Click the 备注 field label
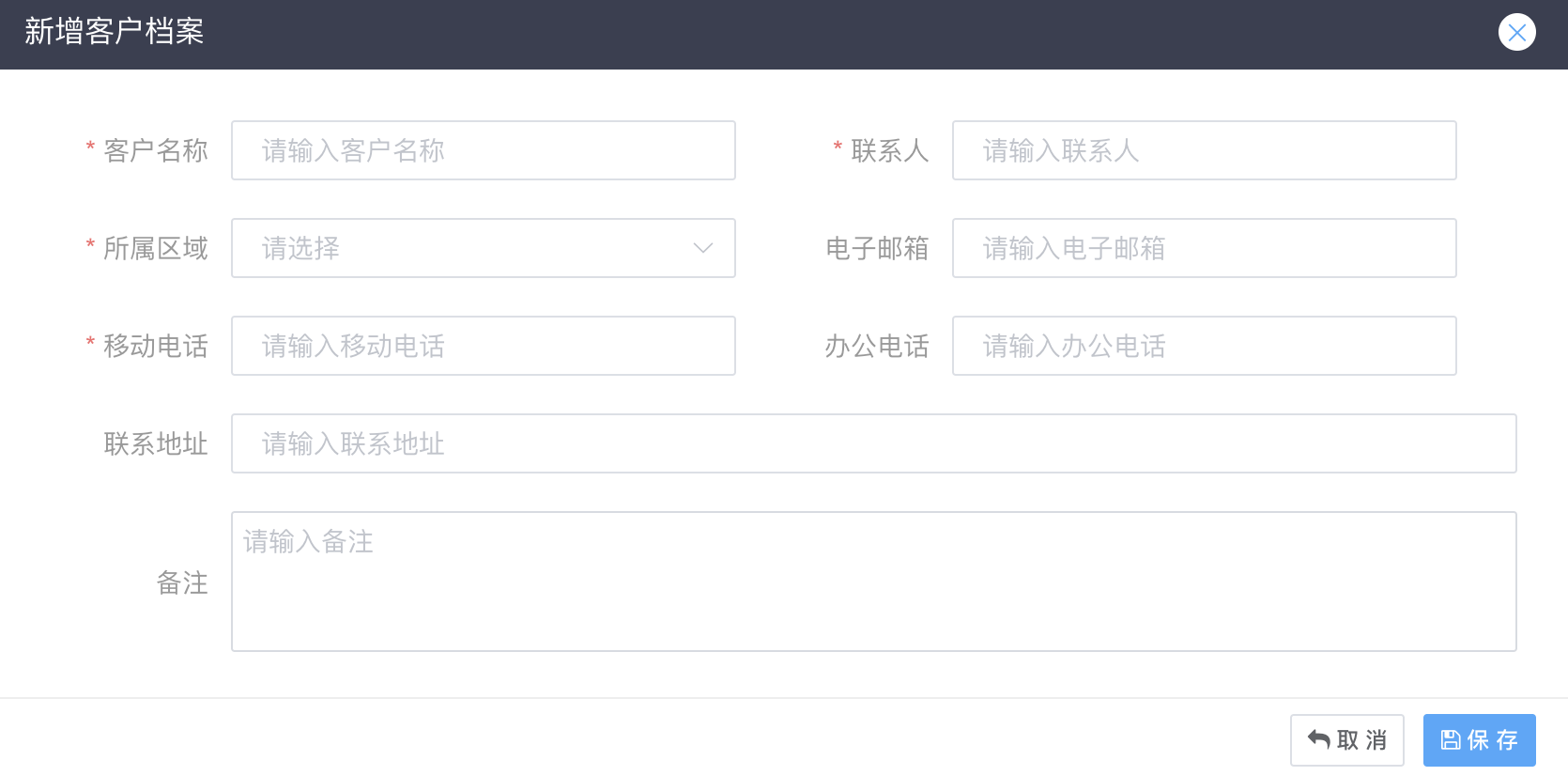Screen dimensions: 1568x776 pos(182,582)
